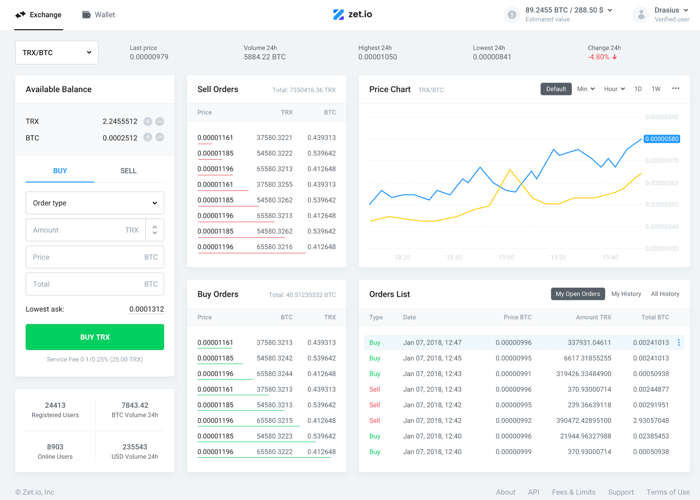
Task: Open the Fees & Limits footer link
Action: pyautogui.click(x=573, y=492)
